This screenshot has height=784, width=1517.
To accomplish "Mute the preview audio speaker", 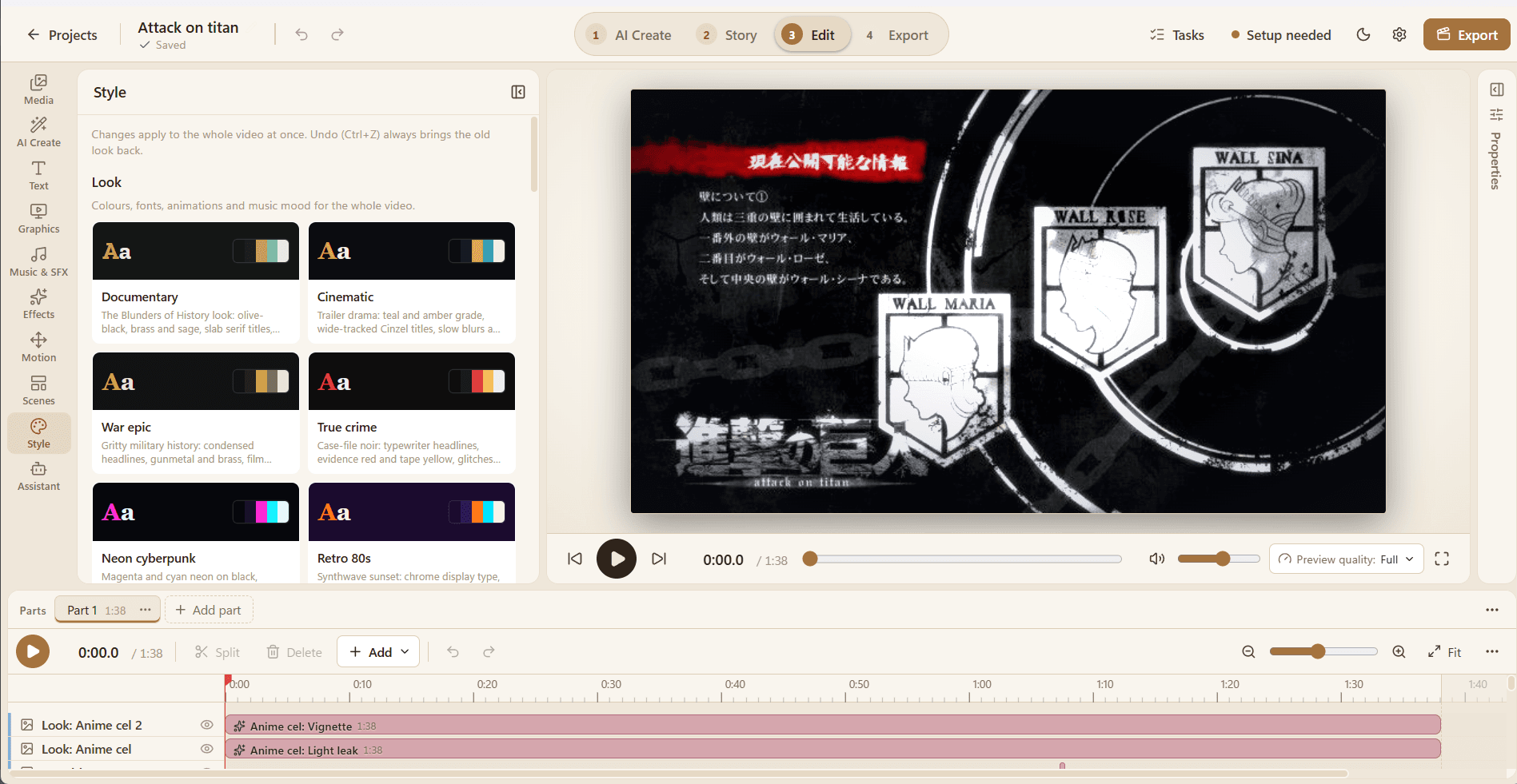I will tap(1157, 559).
